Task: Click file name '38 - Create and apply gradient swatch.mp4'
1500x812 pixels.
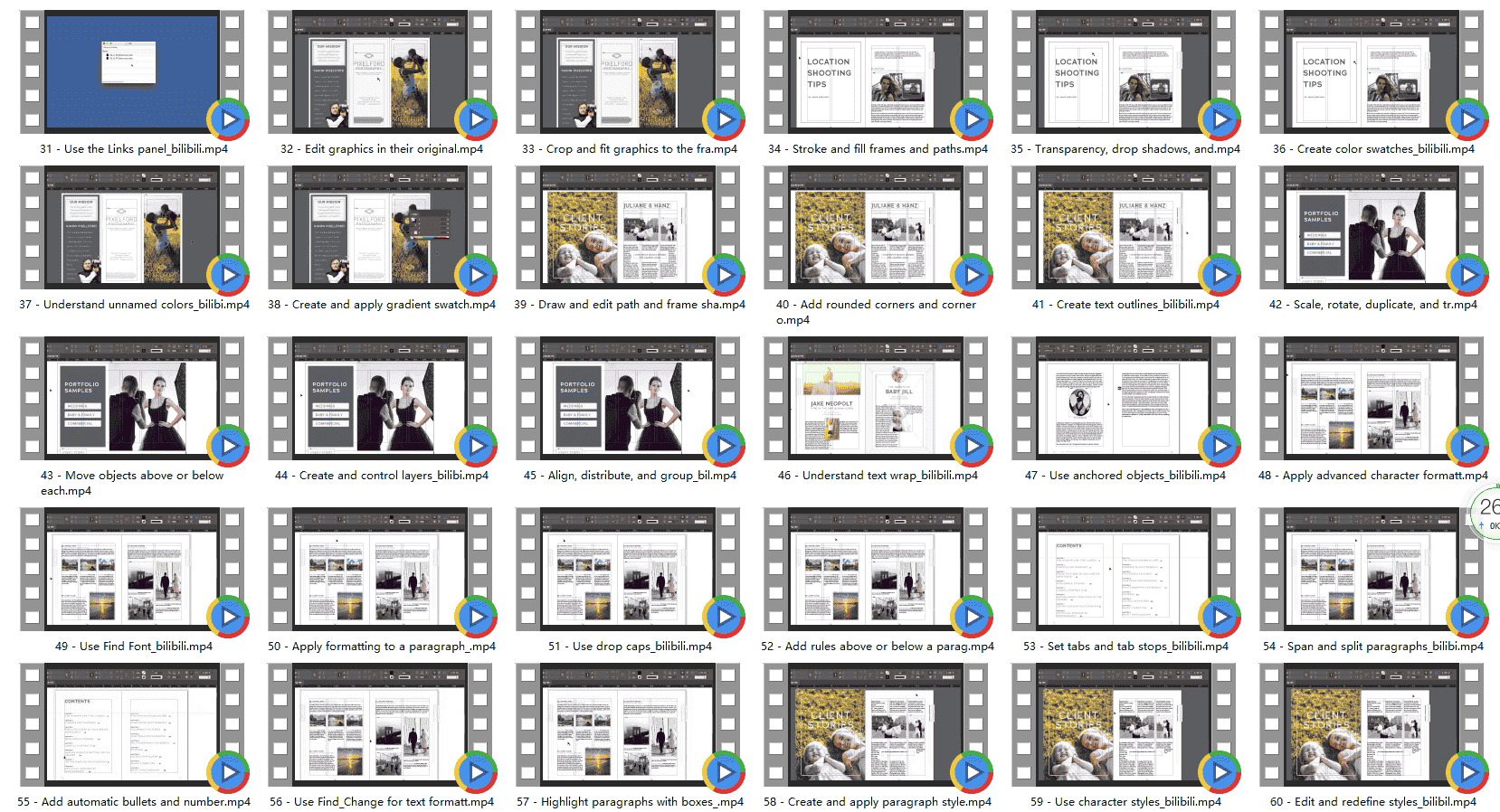Action: click(382, 305)
